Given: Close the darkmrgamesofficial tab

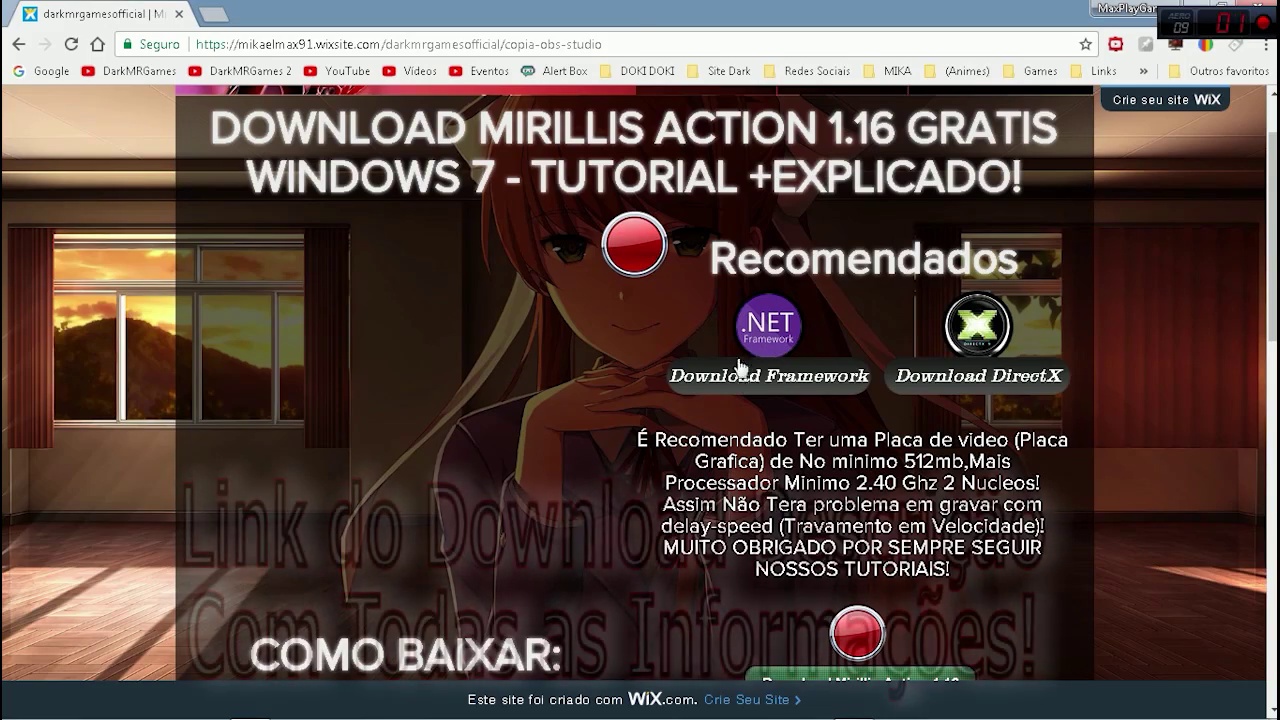Looking at the screenshot, I should pos(179,14).
